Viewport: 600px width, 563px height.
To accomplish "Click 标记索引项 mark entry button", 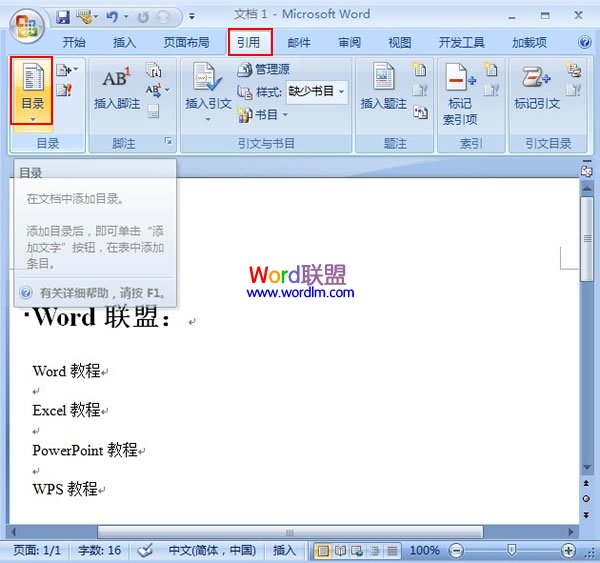I will pyautogui.click(x=460, y=95).
